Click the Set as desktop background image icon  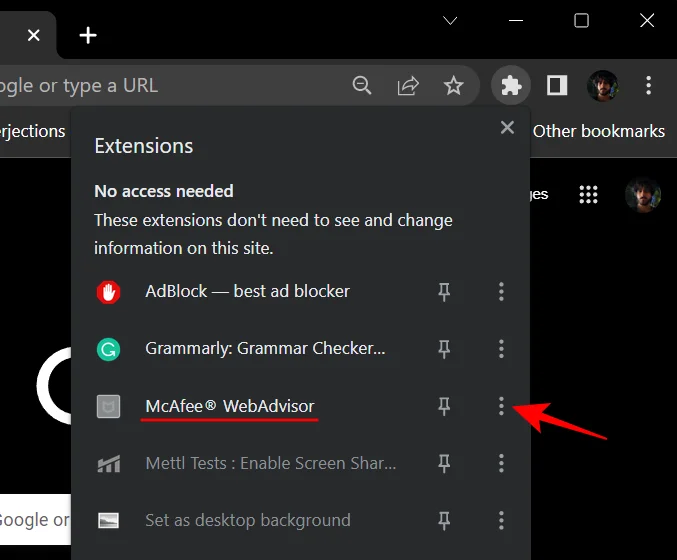coord(108,520)
